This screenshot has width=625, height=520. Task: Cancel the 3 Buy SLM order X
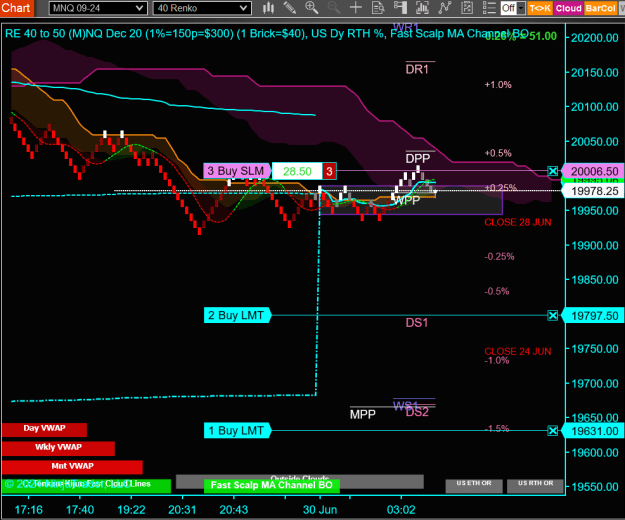(552, 171)
